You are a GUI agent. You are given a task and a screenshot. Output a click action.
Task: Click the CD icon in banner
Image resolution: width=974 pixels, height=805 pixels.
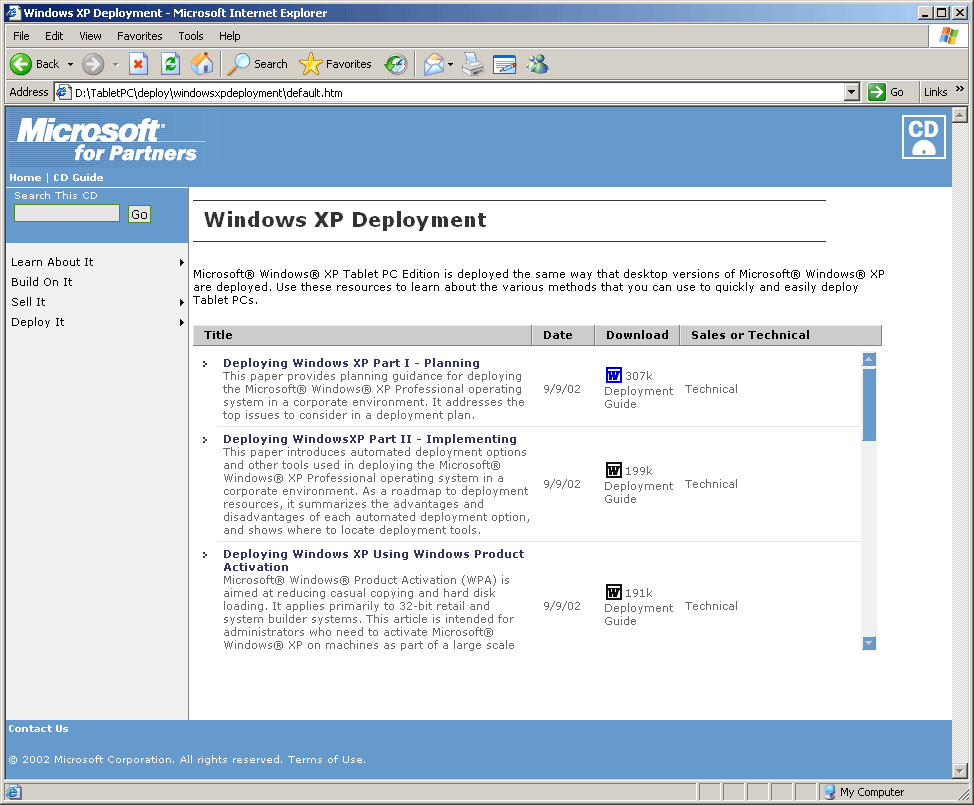click(x=923, y=137)
